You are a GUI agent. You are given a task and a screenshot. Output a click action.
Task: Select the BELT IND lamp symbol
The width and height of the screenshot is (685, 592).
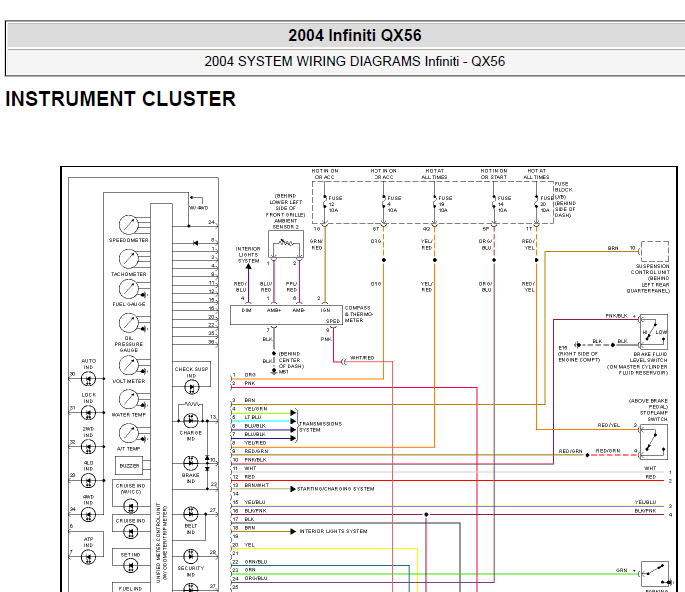point(190,514)
